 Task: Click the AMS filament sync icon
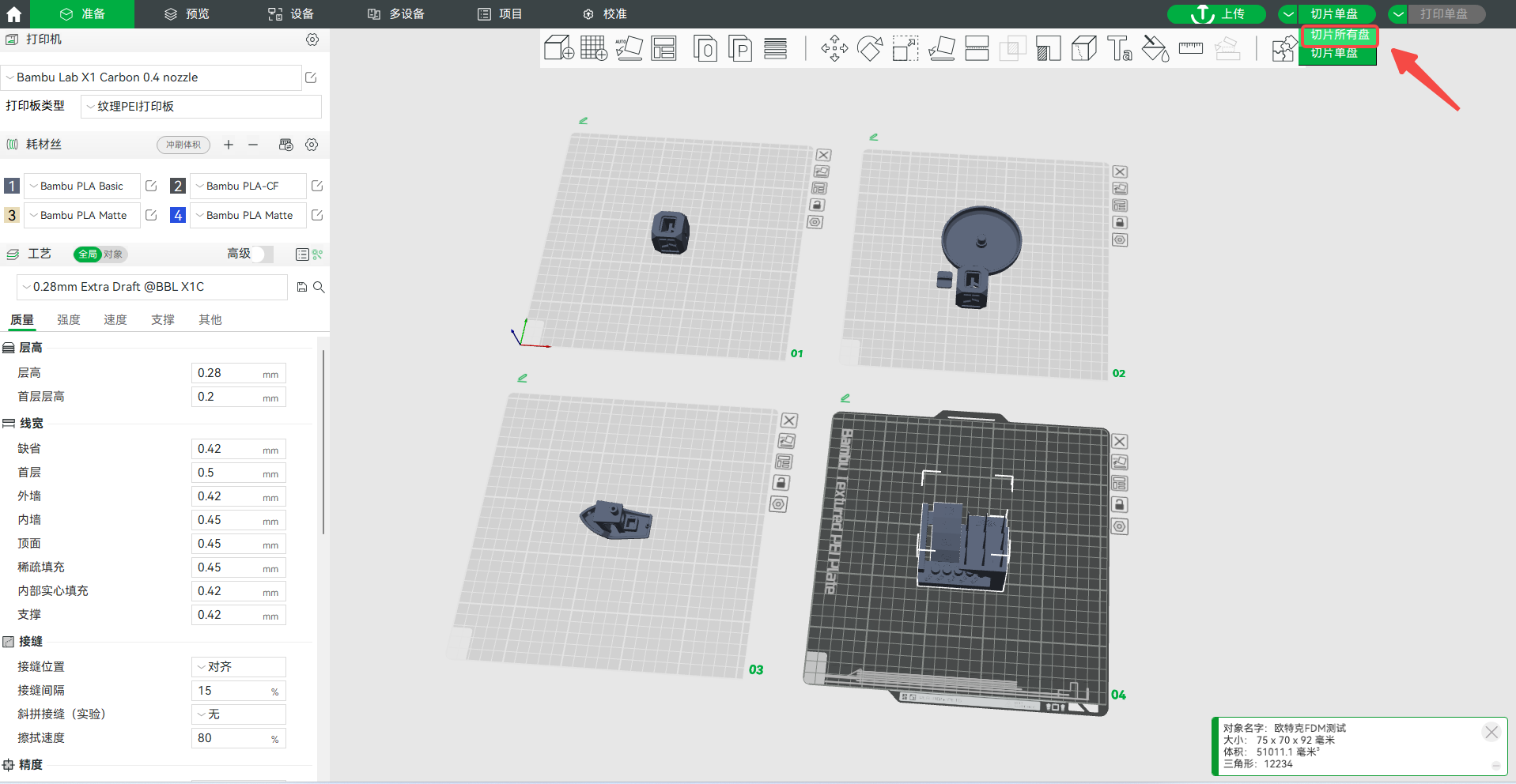click(x=286, y=145)
